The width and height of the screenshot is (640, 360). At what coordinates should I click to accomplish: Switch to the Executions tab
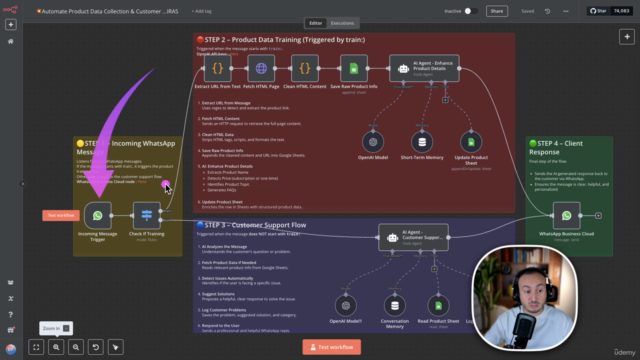click(342, 23)
